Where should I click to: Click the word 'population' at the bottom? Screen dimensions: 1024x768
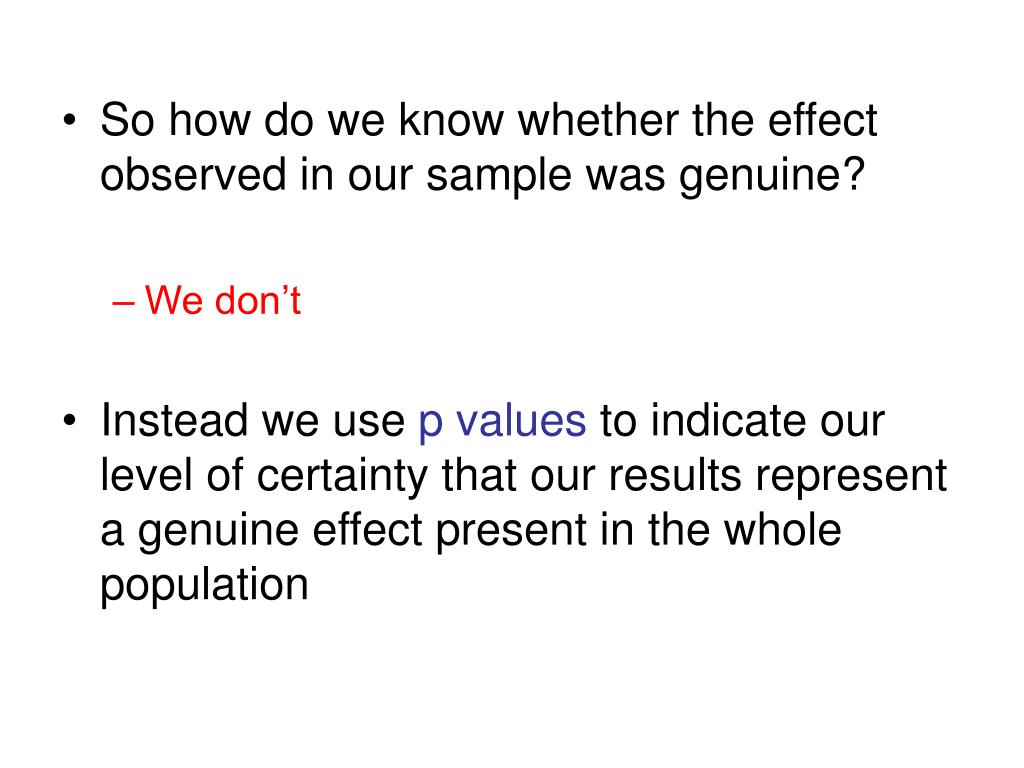click(204, 586)
